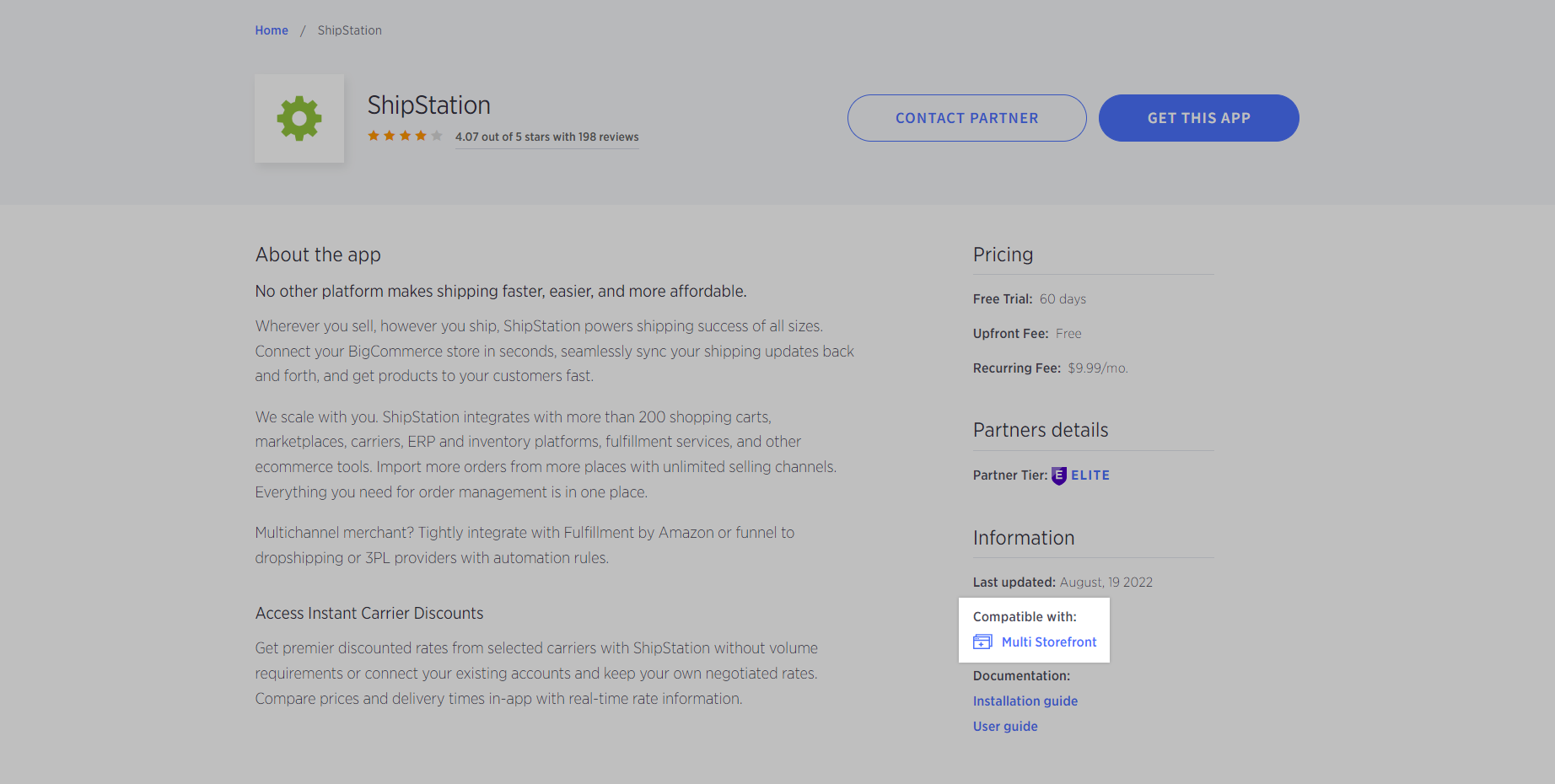Open the Installation guide
Viewport: 1555px width, 784px height.
pyautogui.click(x=1025, y=701)
